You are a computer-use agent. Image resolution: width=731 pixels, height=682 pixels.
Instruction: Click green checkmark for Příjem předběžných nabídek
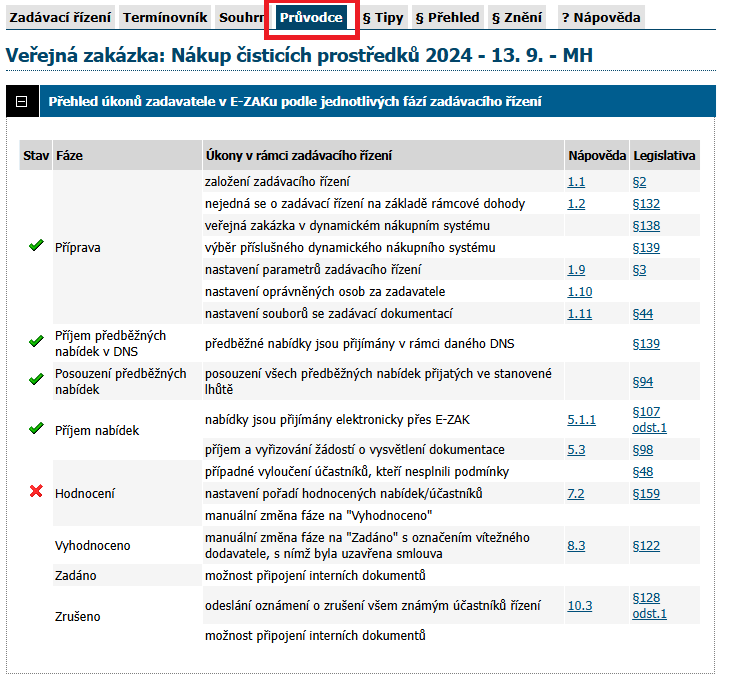click(x=36, y=342)
